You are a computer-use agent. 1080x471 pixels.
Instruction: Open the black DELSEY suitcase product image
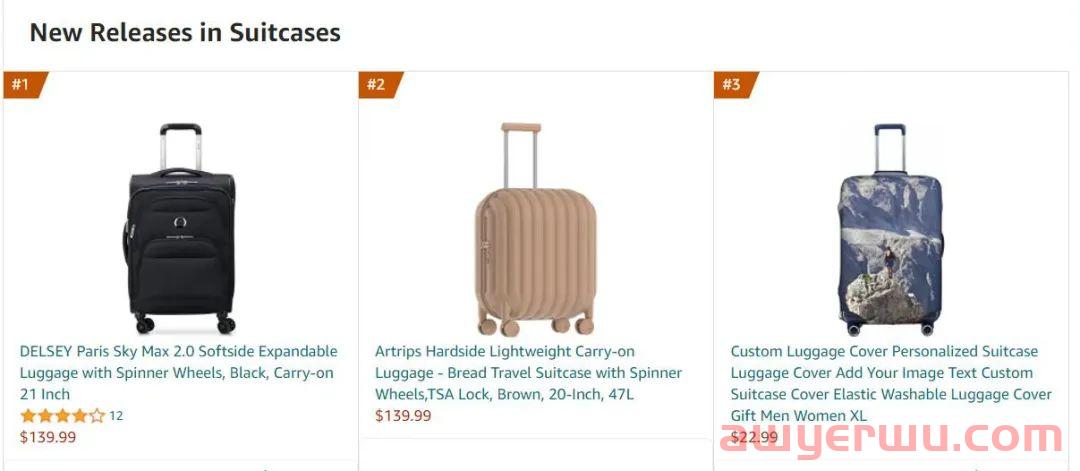point(180,229)
